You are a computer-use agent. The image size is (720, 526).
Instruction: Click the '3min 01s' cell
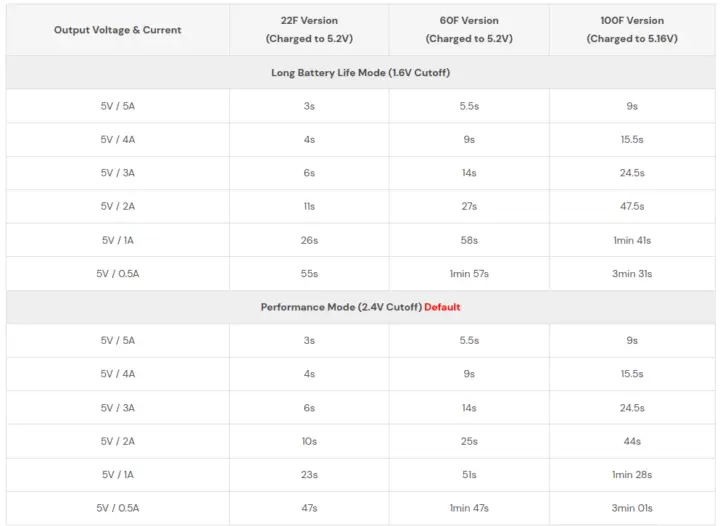(632, 508)
